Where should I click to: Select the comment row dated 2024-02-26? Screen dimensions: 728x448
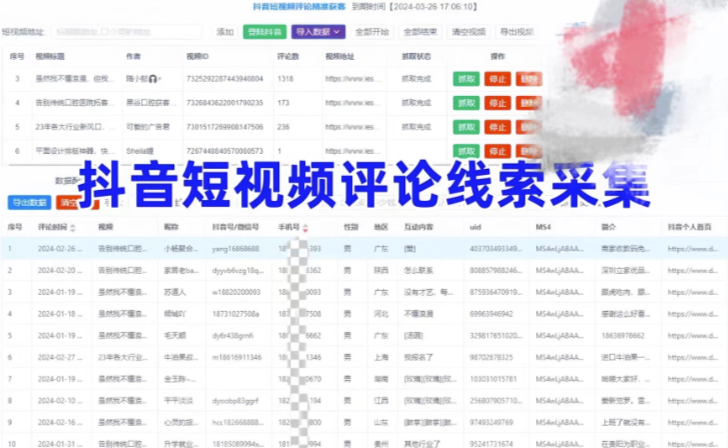pos(364,249)
